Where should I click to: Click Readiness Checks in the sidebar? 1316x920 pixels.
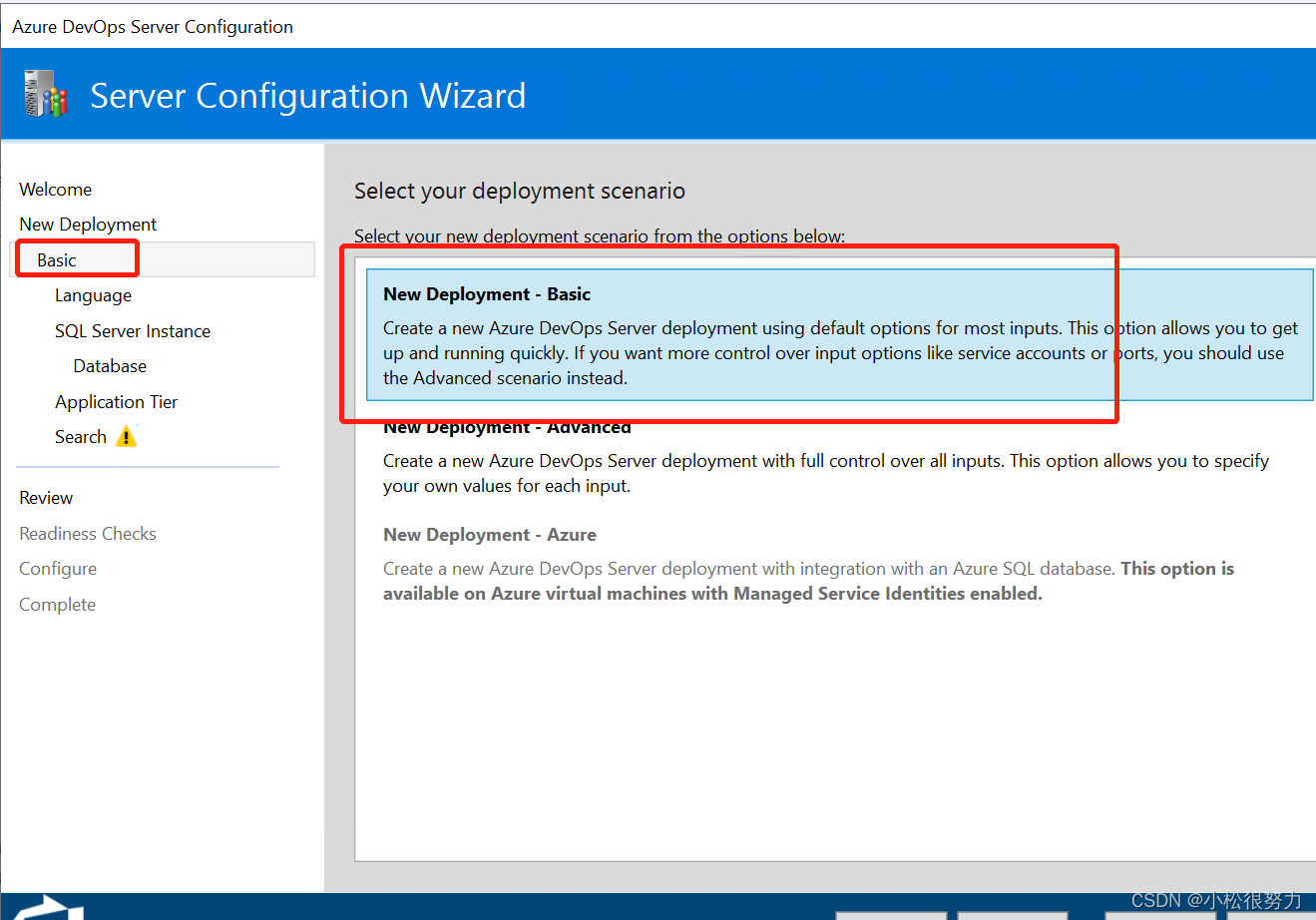point(88,534)
